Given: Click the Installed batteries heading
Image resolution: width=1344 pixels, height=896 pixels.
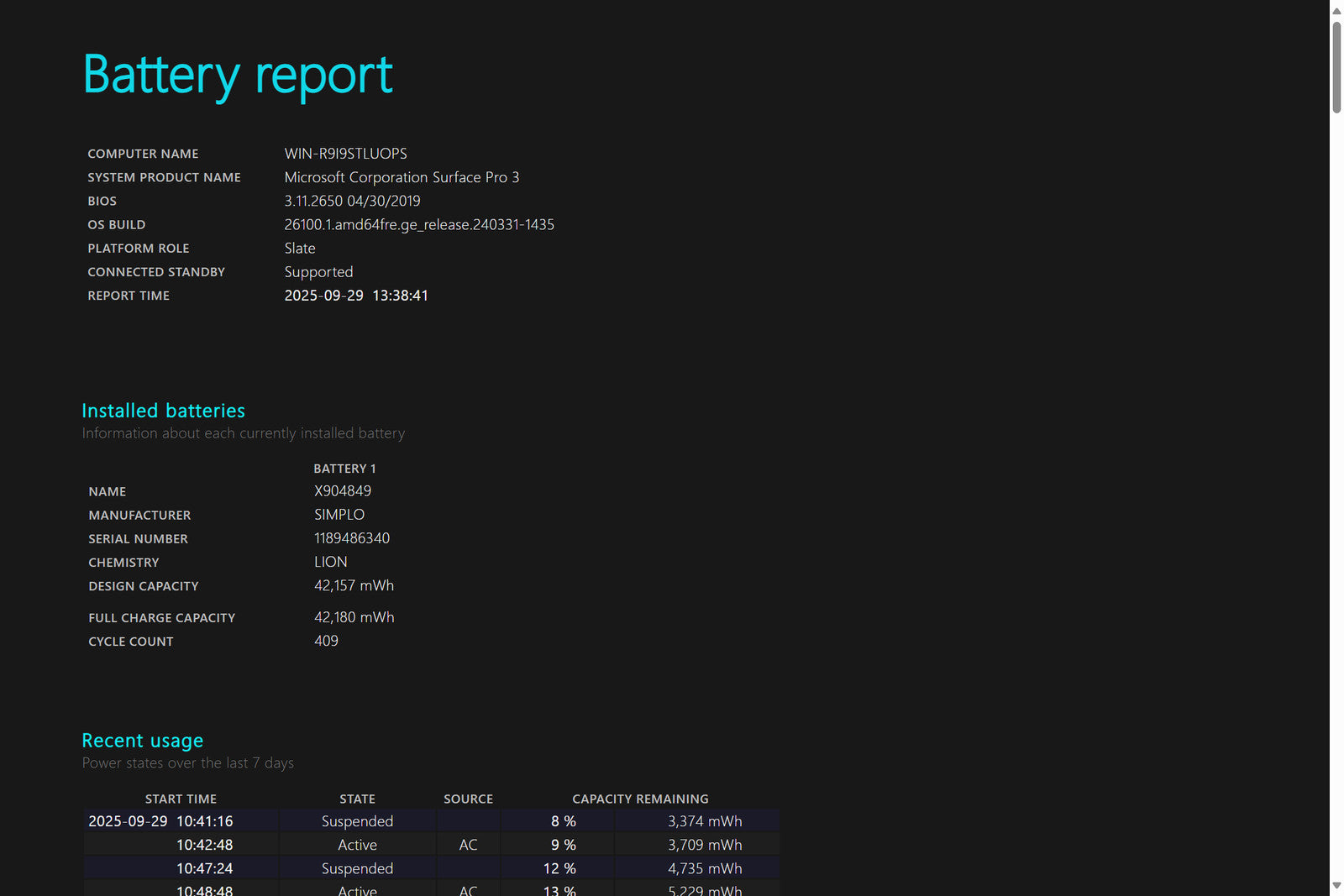Looking at the screenshot, I should pyautogui.click(x=164, y=411).
